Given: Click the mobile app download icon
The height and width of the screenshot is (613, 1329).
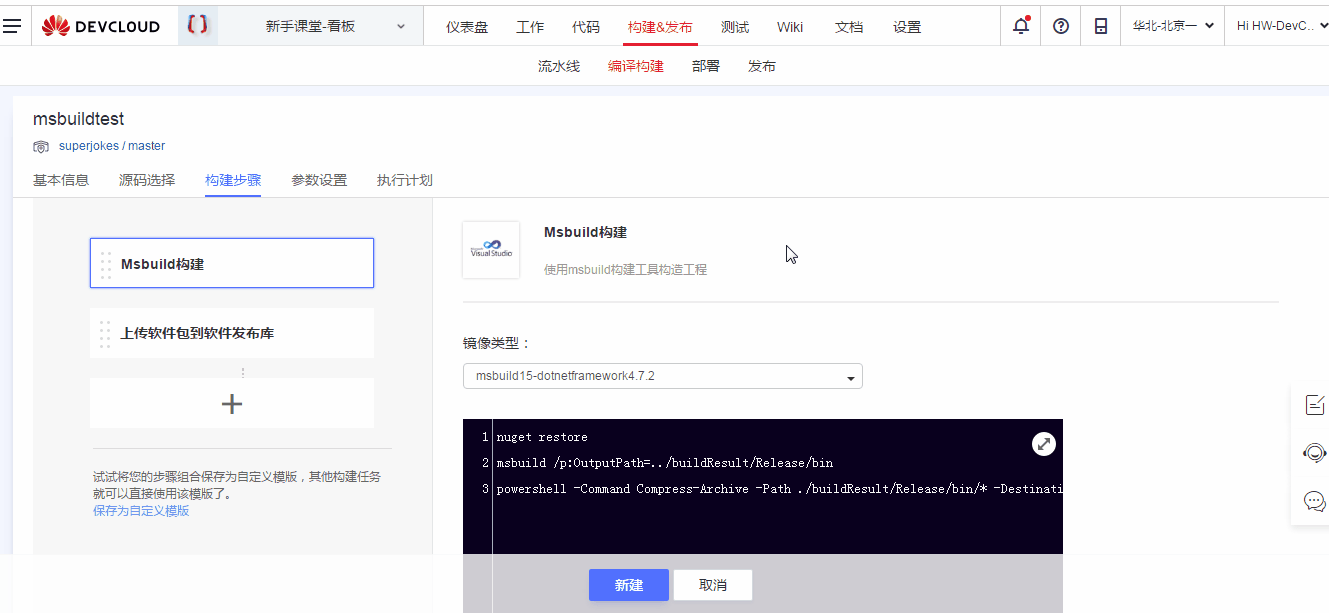Looking at the screenshot, I should (1100, 25).
